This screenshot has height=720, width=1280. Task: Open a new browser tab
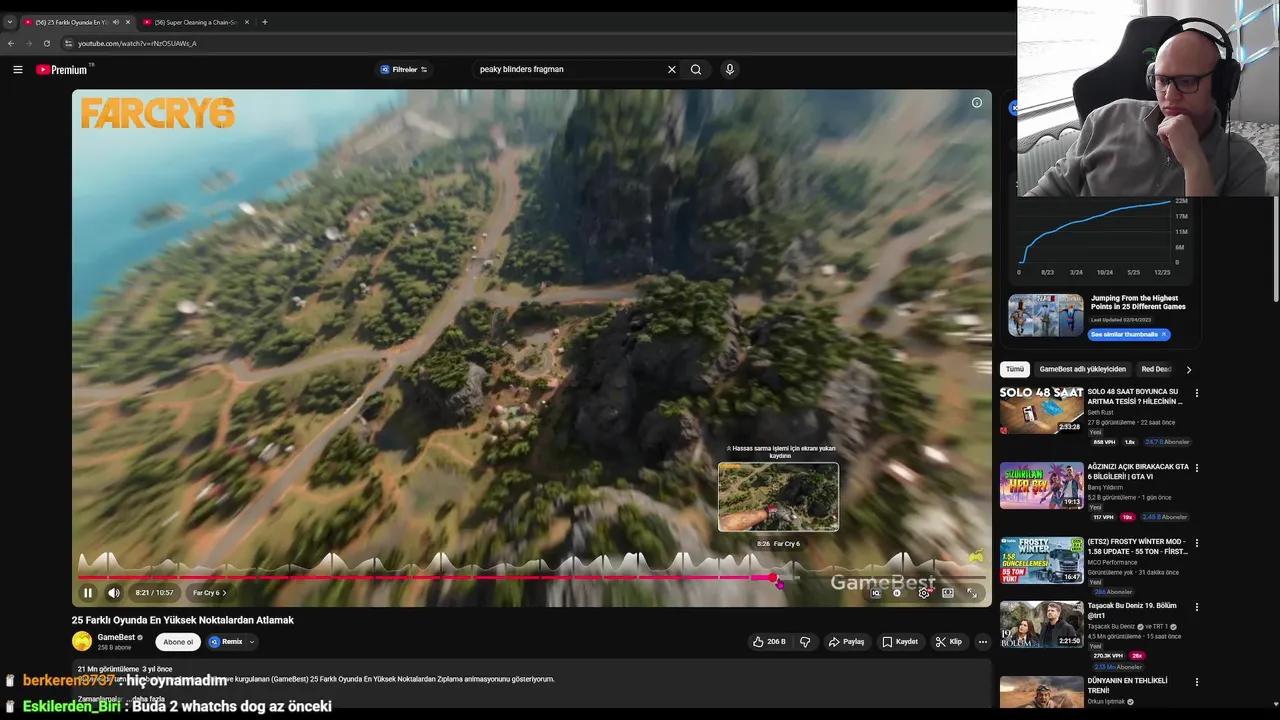coord(265,22)
